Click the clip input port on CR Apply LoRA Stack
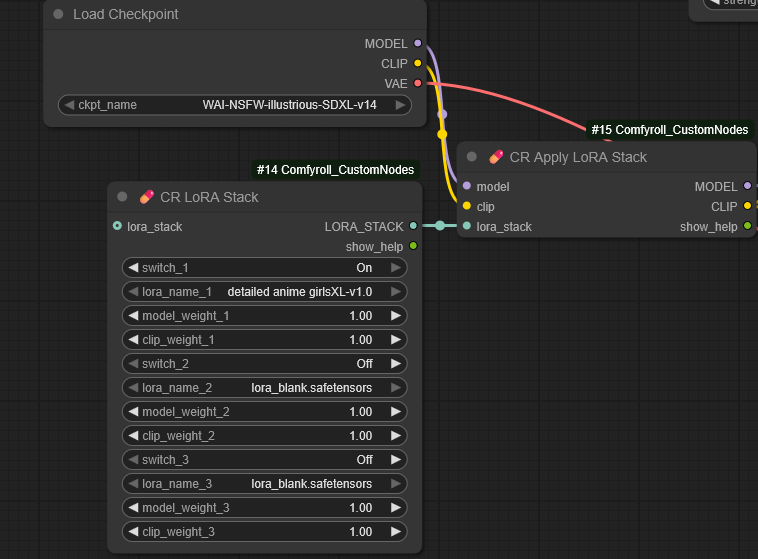758x559 pixels. (x=466, y=207)
